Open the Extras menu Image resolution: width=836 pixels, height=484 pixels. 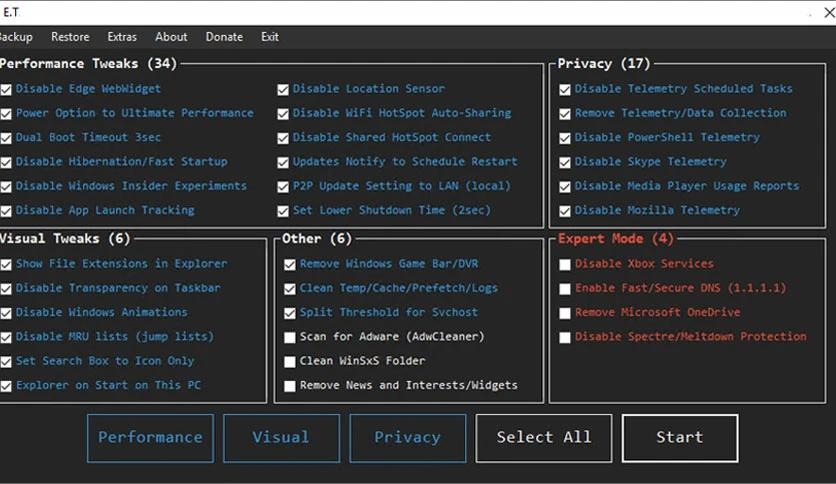pyautogui.click(x=122, y=37)
